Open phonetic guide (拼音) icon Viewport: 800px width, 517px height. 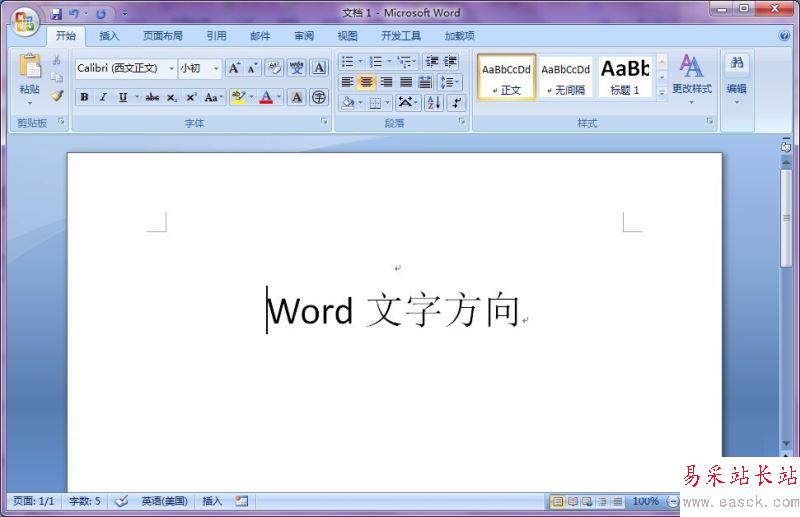tap(296, 68)
